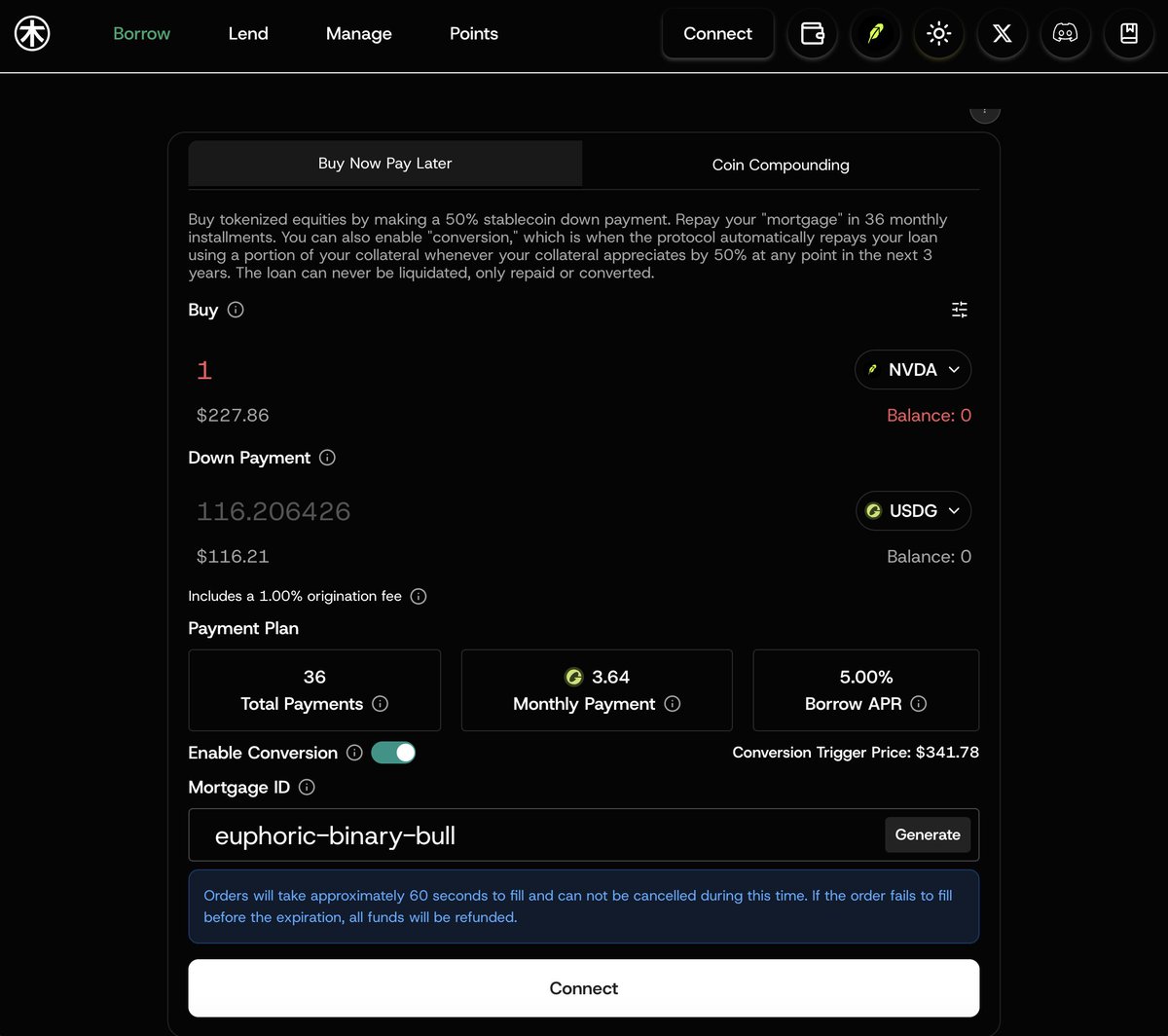Click the NVDA Balance: 0 text

pos(929,416)
